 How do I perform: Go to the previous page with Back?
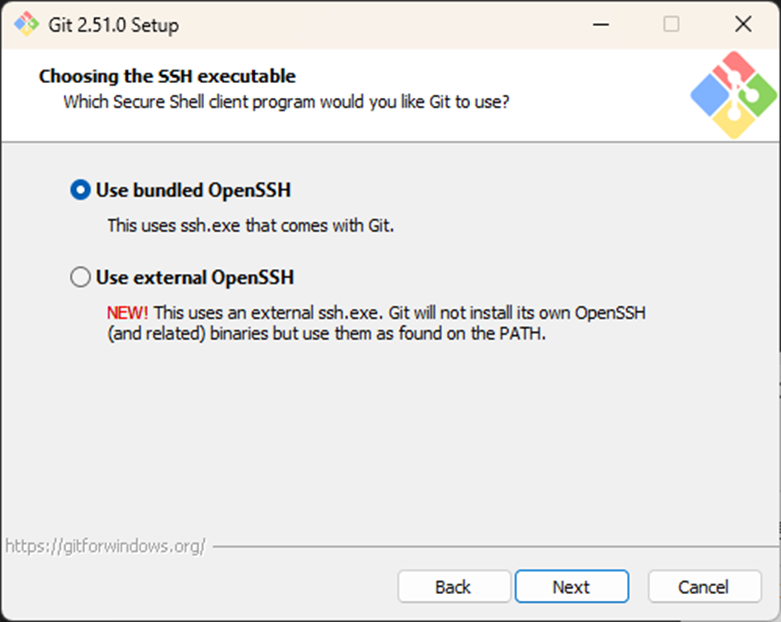[x=453, y=587]
